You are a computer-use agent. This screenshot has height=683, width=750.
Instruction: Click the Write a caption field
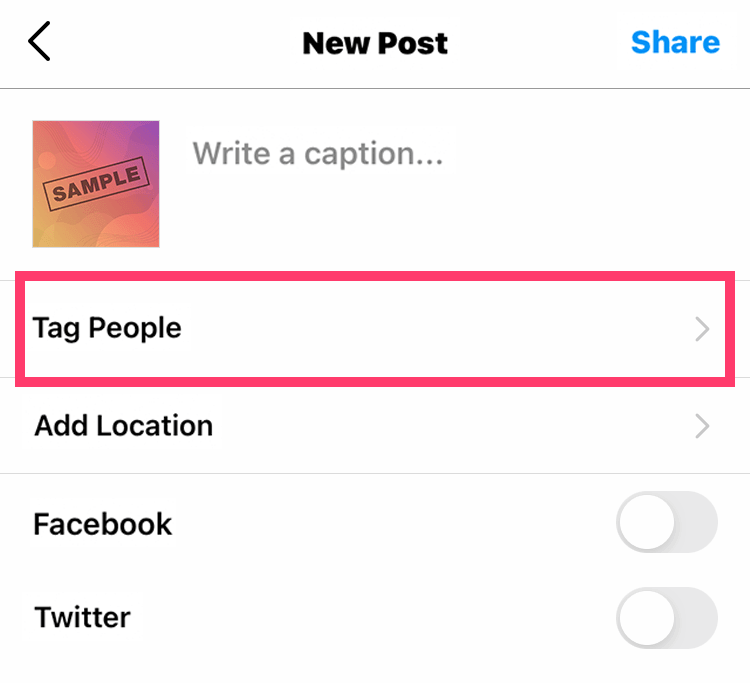point(318,154)
